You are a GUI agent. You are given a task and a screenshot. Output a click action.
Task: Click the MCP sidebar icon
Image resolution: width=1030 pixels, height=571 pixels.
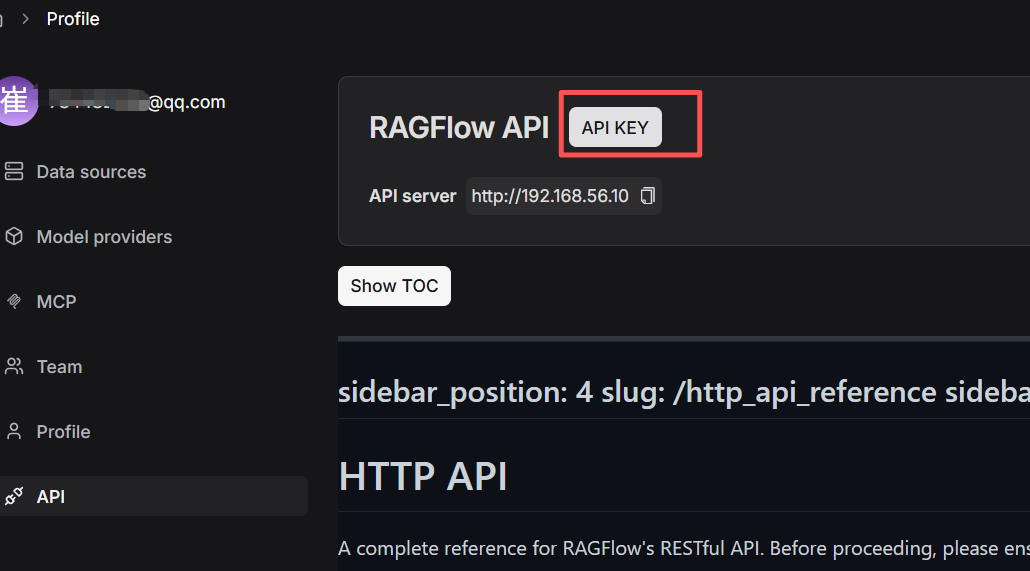(x=14, y=302)
